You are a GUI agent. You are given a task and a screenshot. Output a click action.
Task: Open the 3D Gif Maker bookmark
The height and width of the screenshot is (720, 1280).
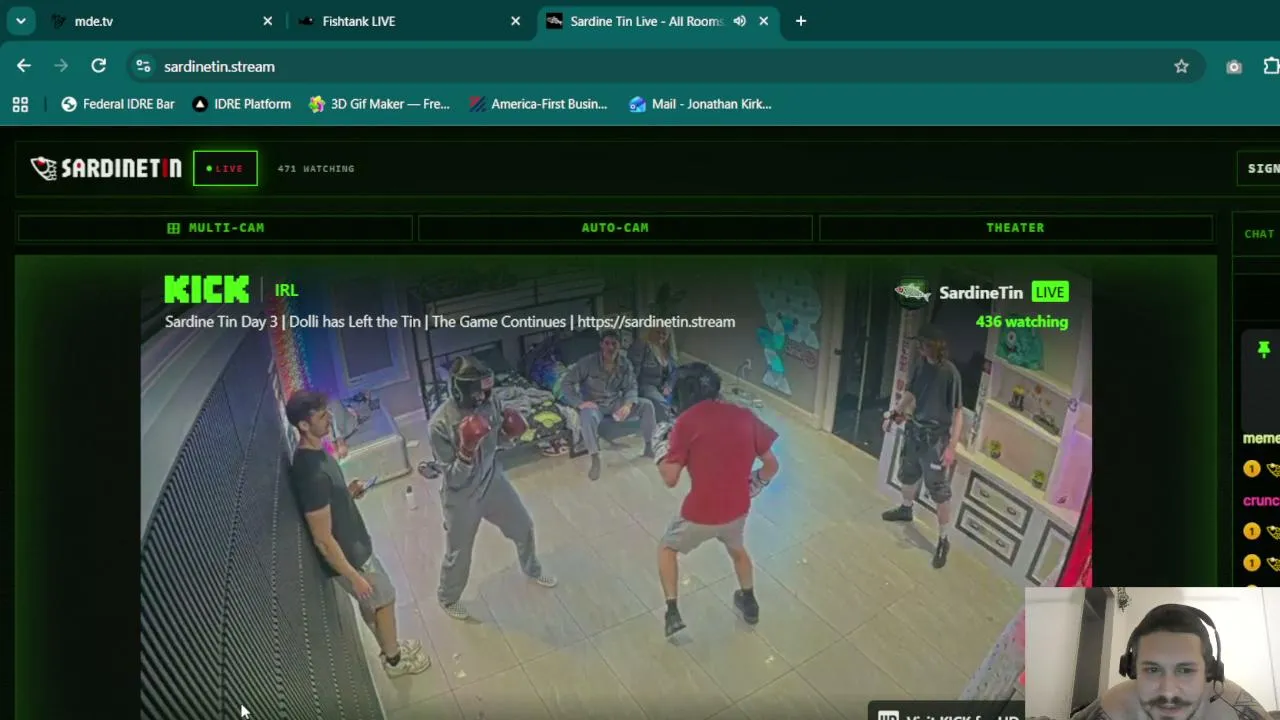point(379,104)
